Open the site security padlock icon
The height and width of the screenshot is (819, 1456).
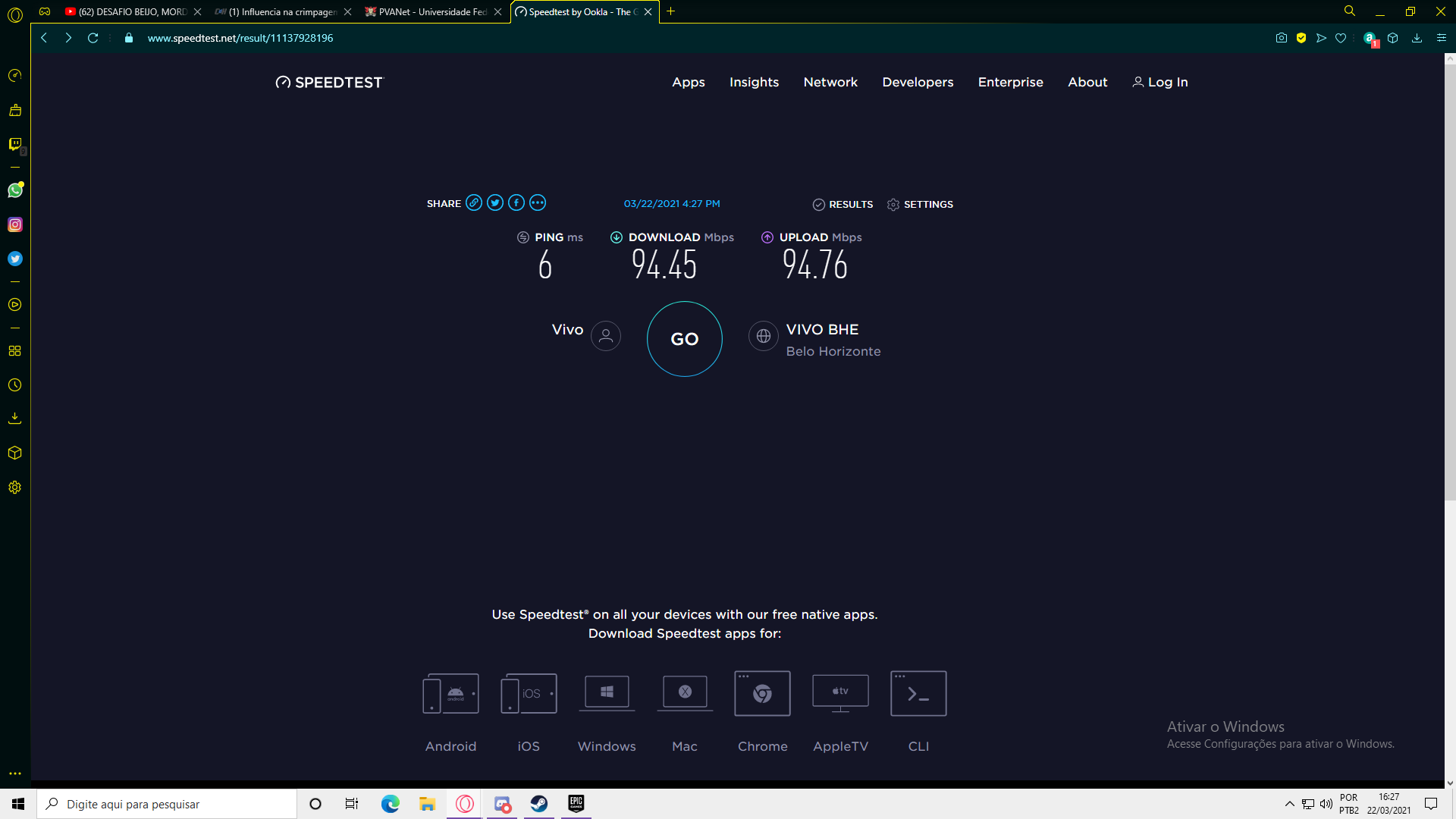[x=129, y=38]
